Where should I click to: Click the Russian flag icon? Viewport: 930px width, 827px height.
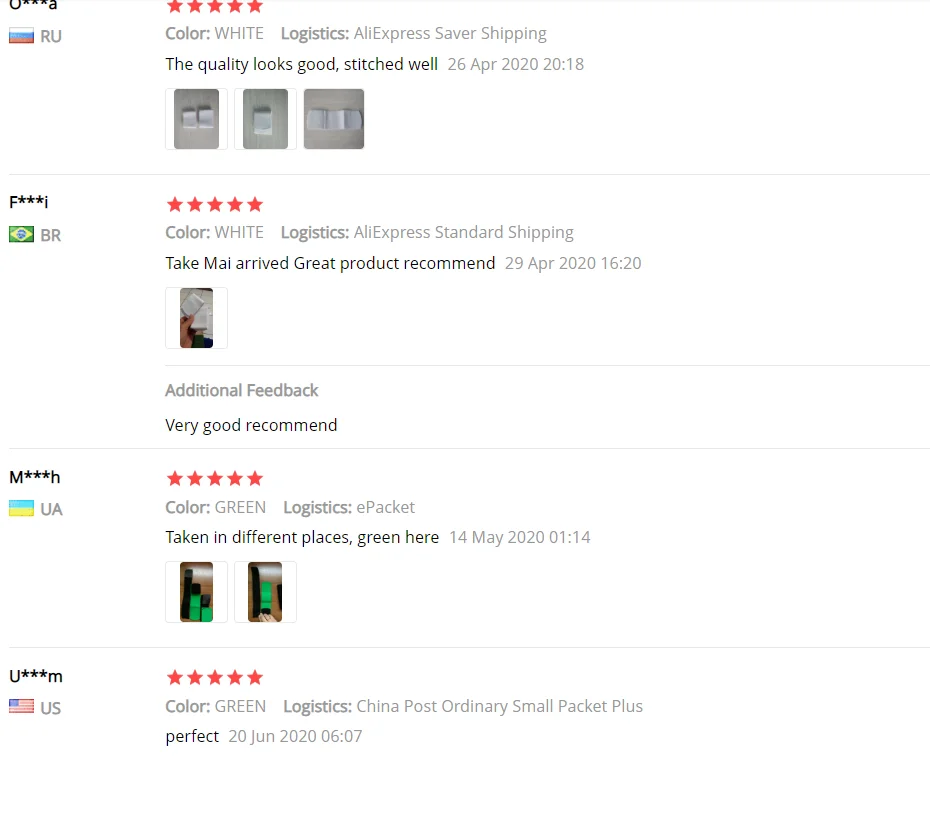pyautogui.click(x=21, y=36)
